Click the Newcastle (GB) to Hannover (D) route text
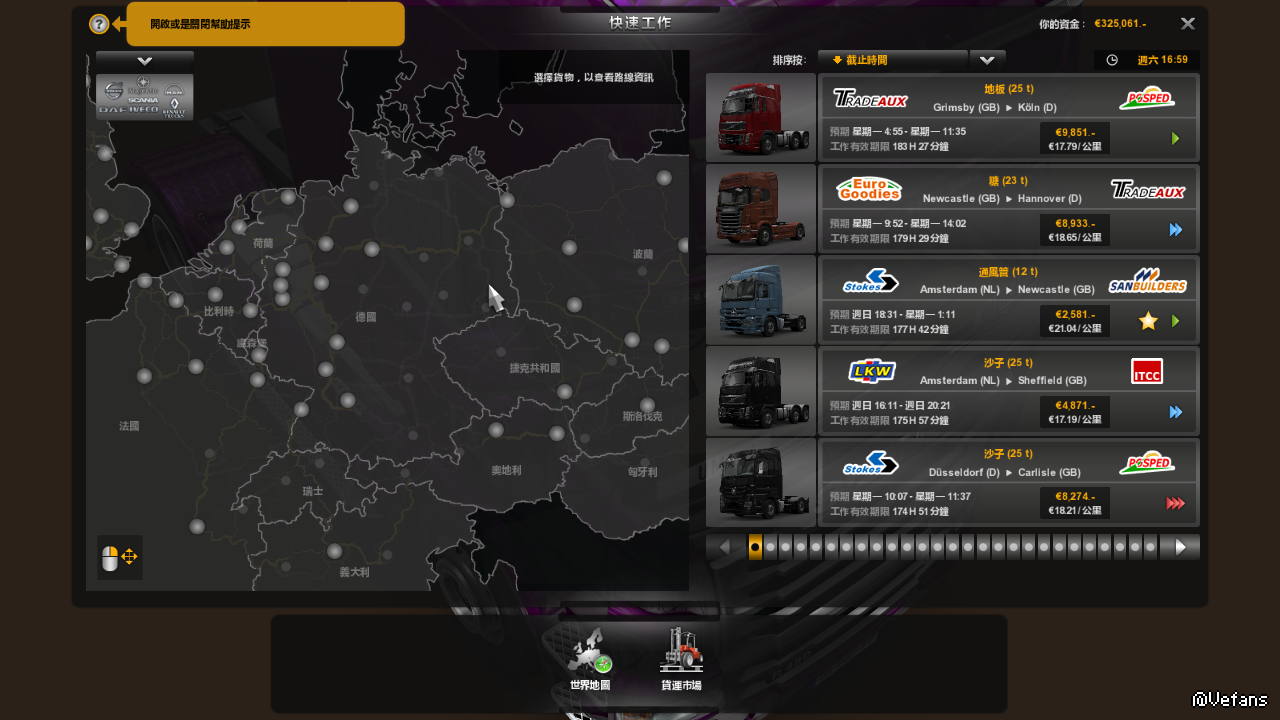The image size is (1280, 720). pyautogui.click(x=1002, y=198)
